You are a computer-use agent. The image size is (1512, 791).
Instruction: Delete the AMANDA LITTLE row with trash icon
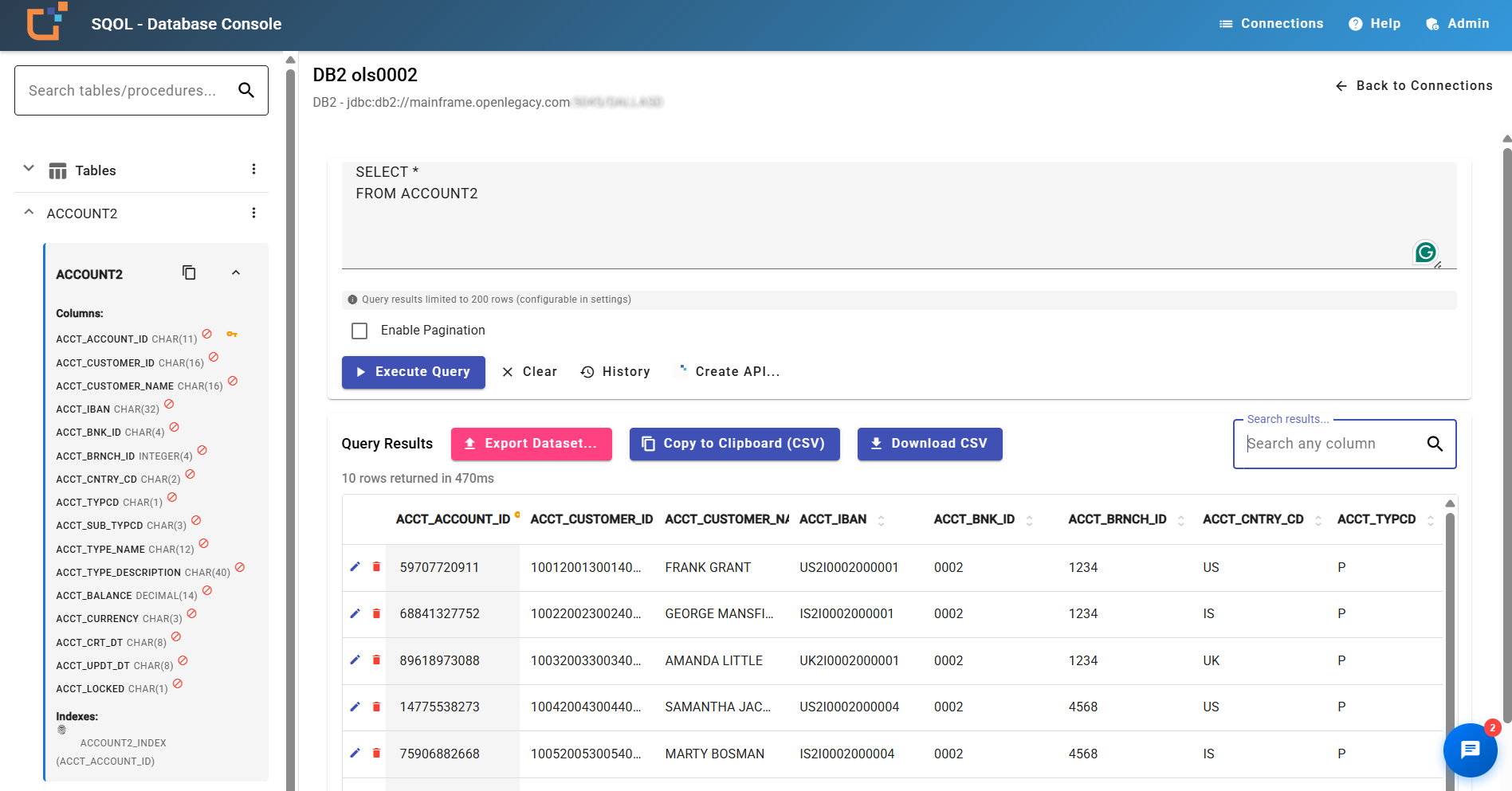click(x=375, y=660)
